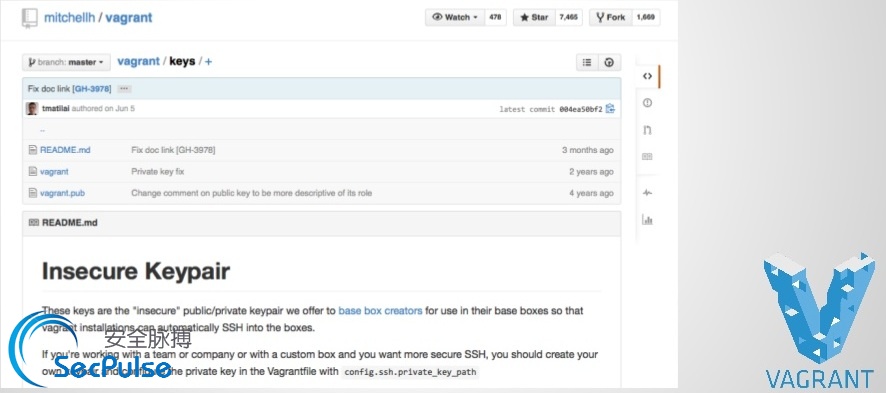This screenshot has width=886, height=393.
Task: Open README.md commit message Fix doc link
Action: [173, 150]
